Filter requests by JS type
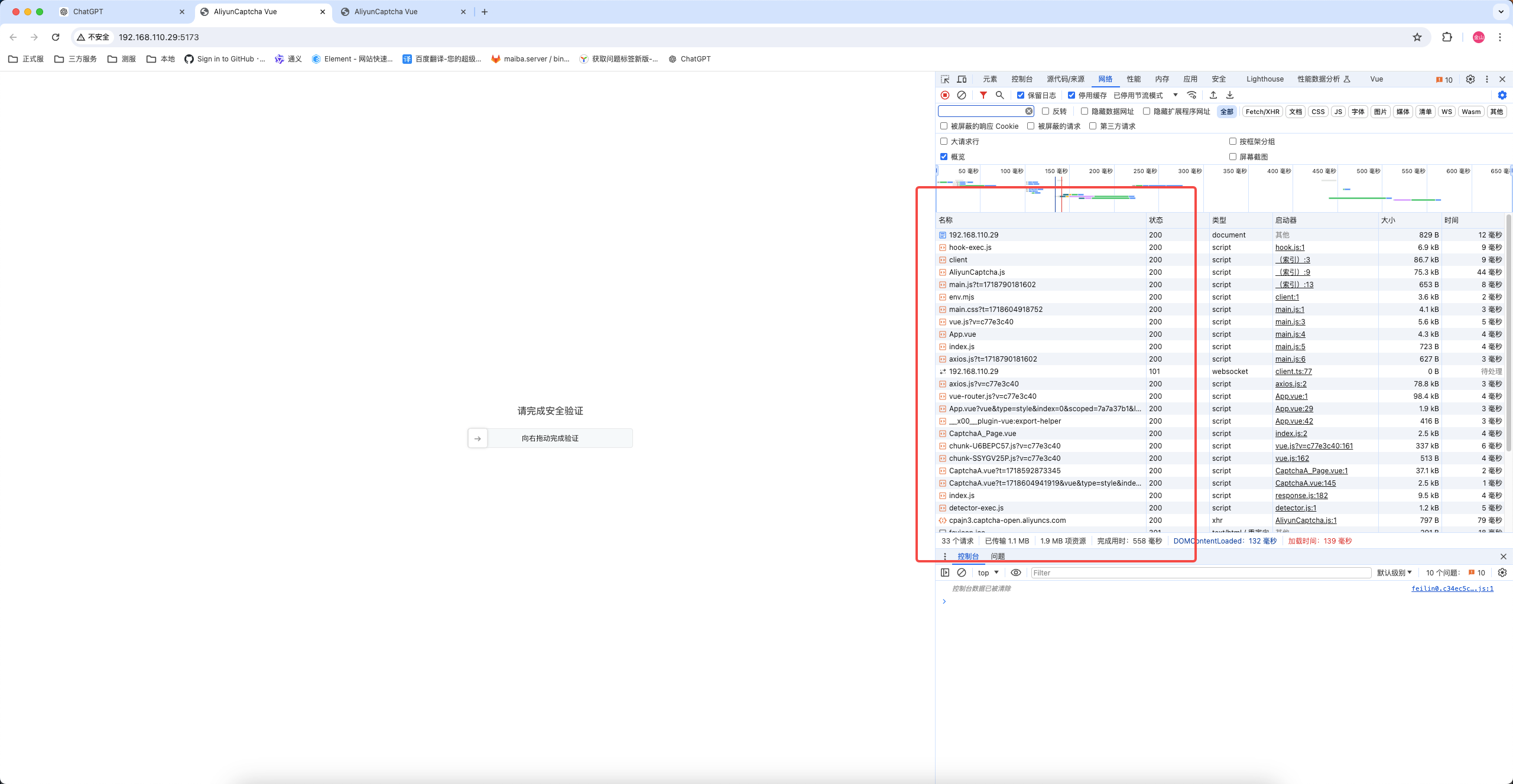This screenshot has height=784, width=1513. [x=1338, y=112]
